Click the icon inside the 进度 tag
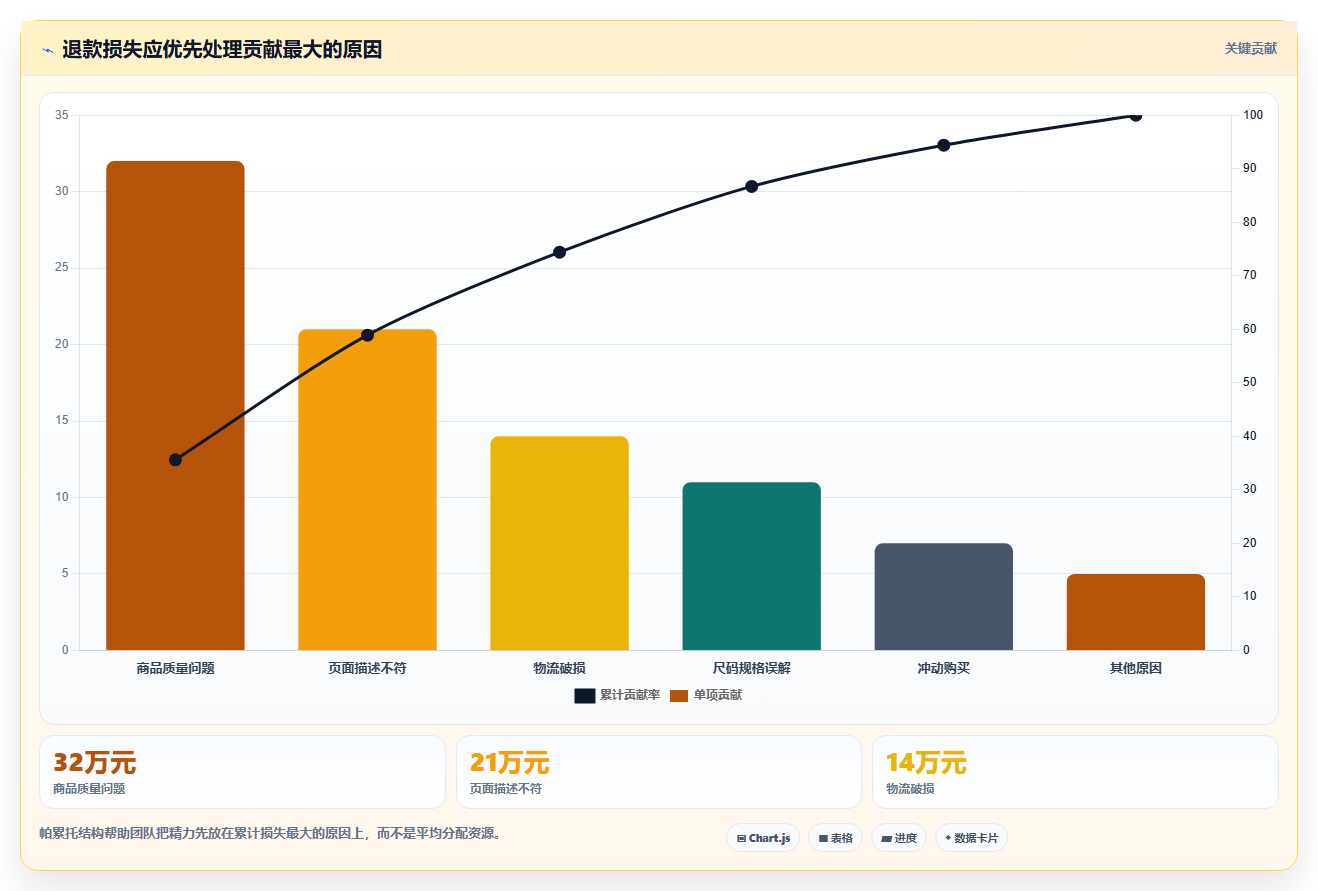The width and height of the screenshot is (1318, 891). click(886, 838)
